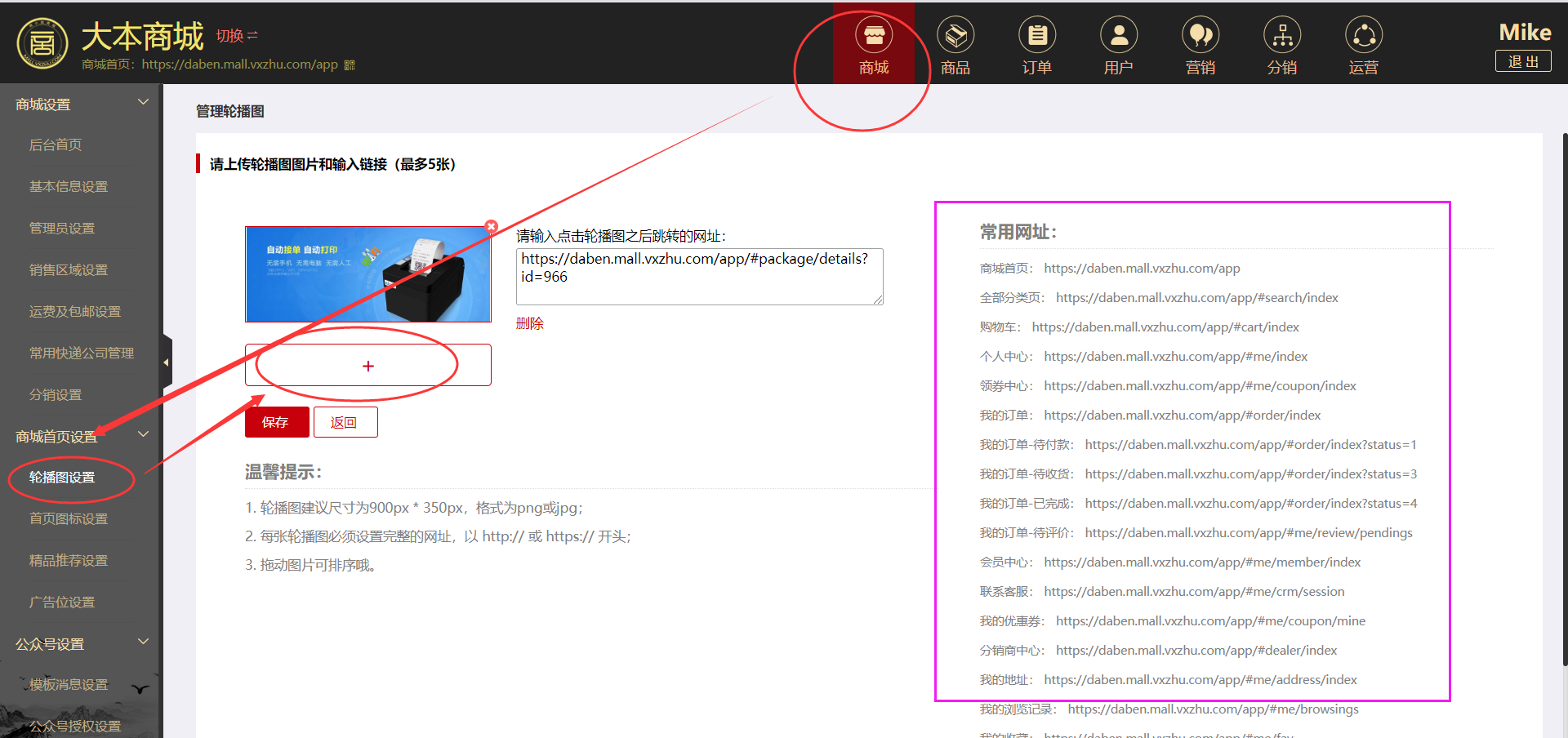Screen dimensions: 1568x738
Task: Open the 商品 (products) icon in top navigation
Action: 955,37
